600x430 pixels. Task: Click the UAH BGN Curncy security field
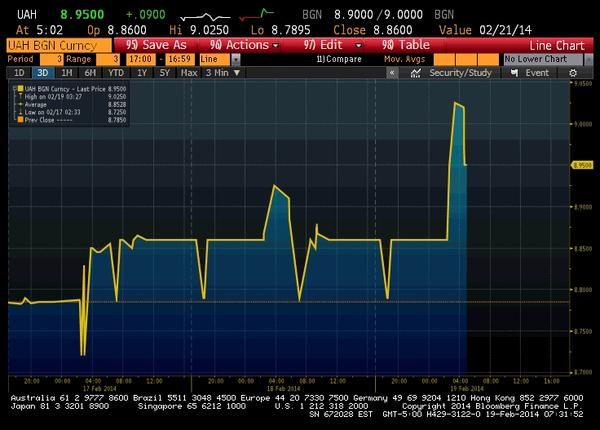pyautogui.click(x=59, y=46)
